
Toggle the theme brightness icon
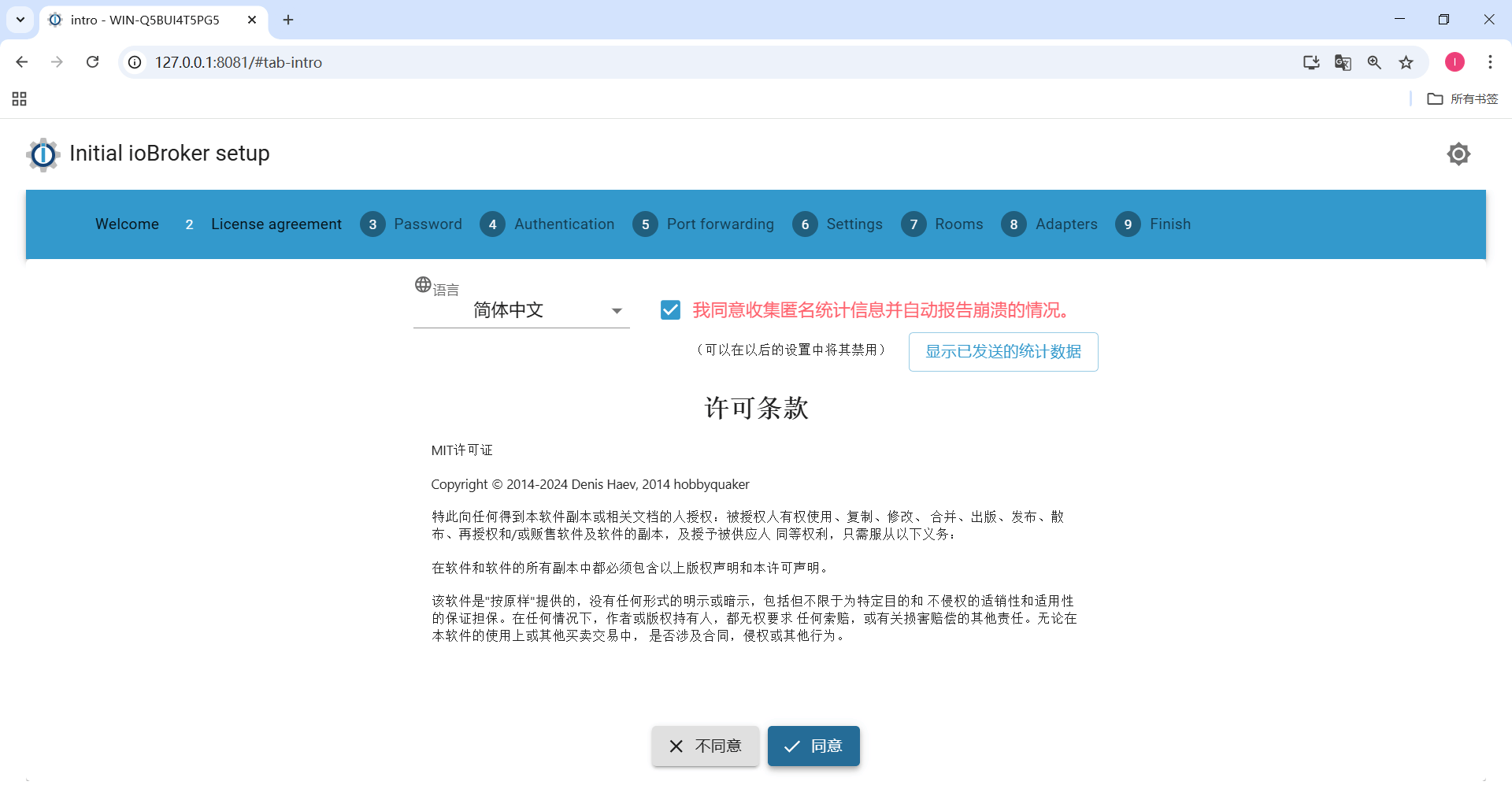pyautogui.click(x=1458, y=154)
